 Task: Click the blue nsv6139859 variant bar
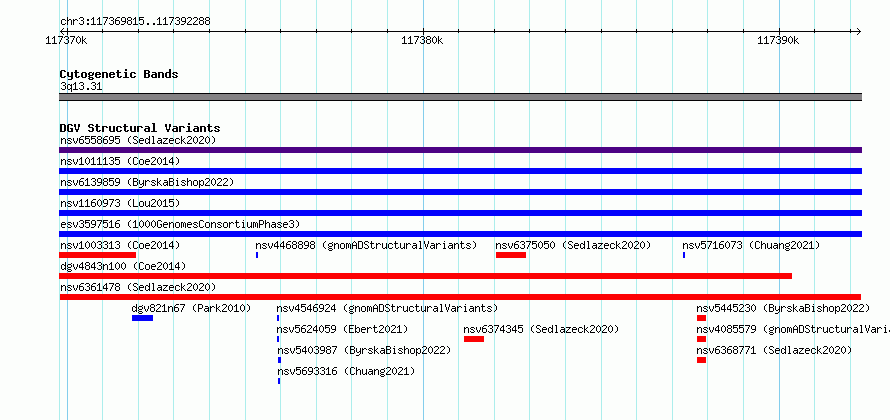coord(460,192)
